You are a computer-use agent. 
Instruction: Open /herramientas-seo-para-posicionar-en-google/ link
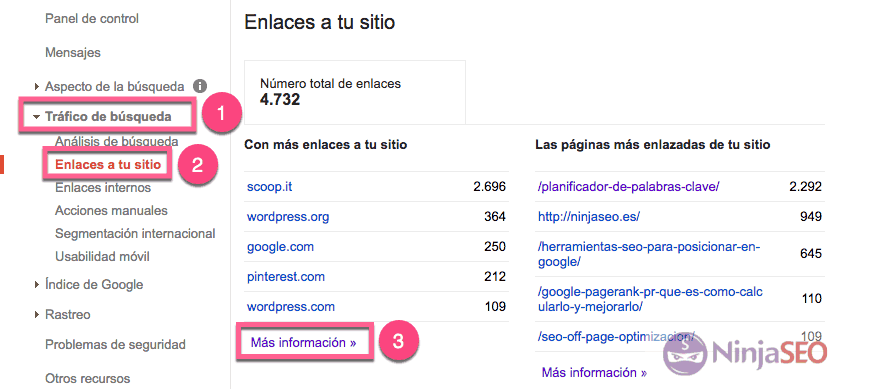coord(649,254)
